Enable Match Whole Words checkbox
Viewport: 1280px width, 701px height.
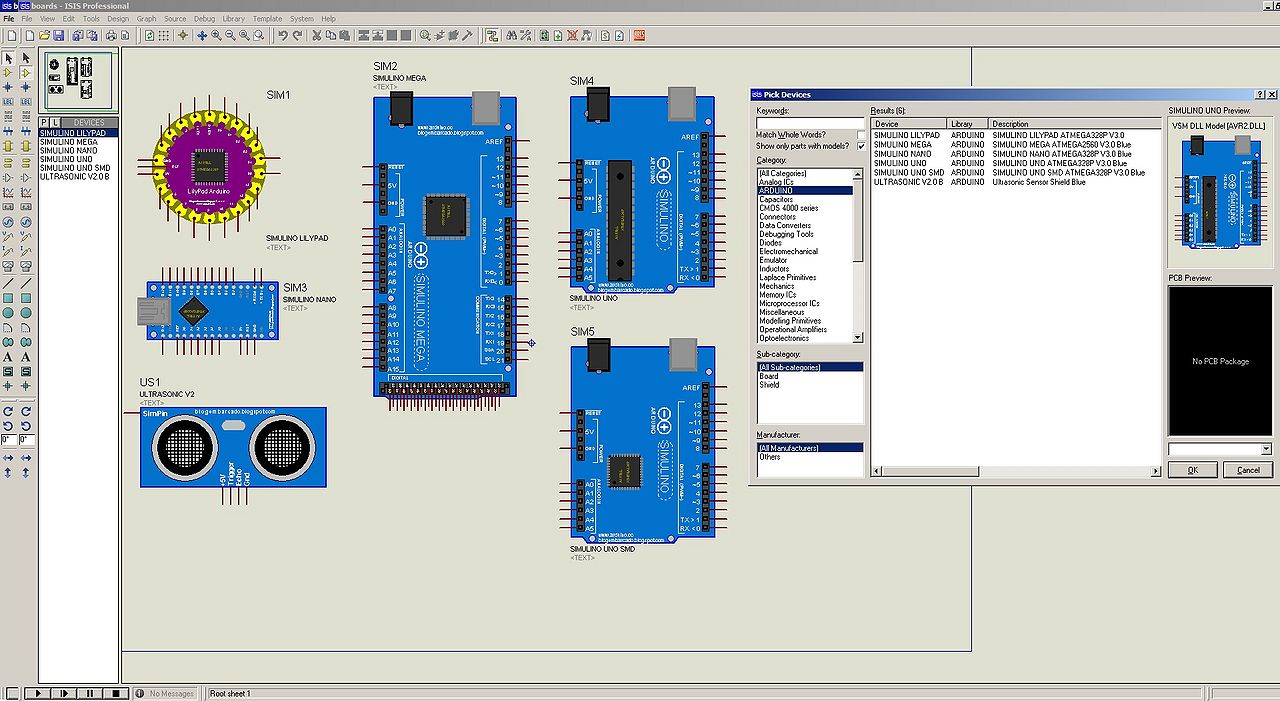coord(861,134)
